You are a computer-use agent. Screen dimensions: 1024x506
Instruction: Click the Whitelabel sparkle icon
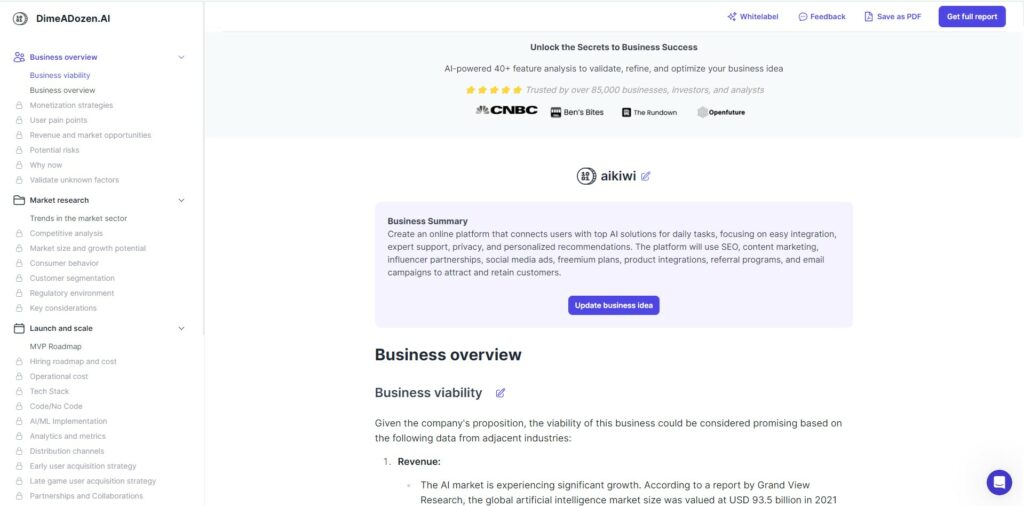[731, 17]
